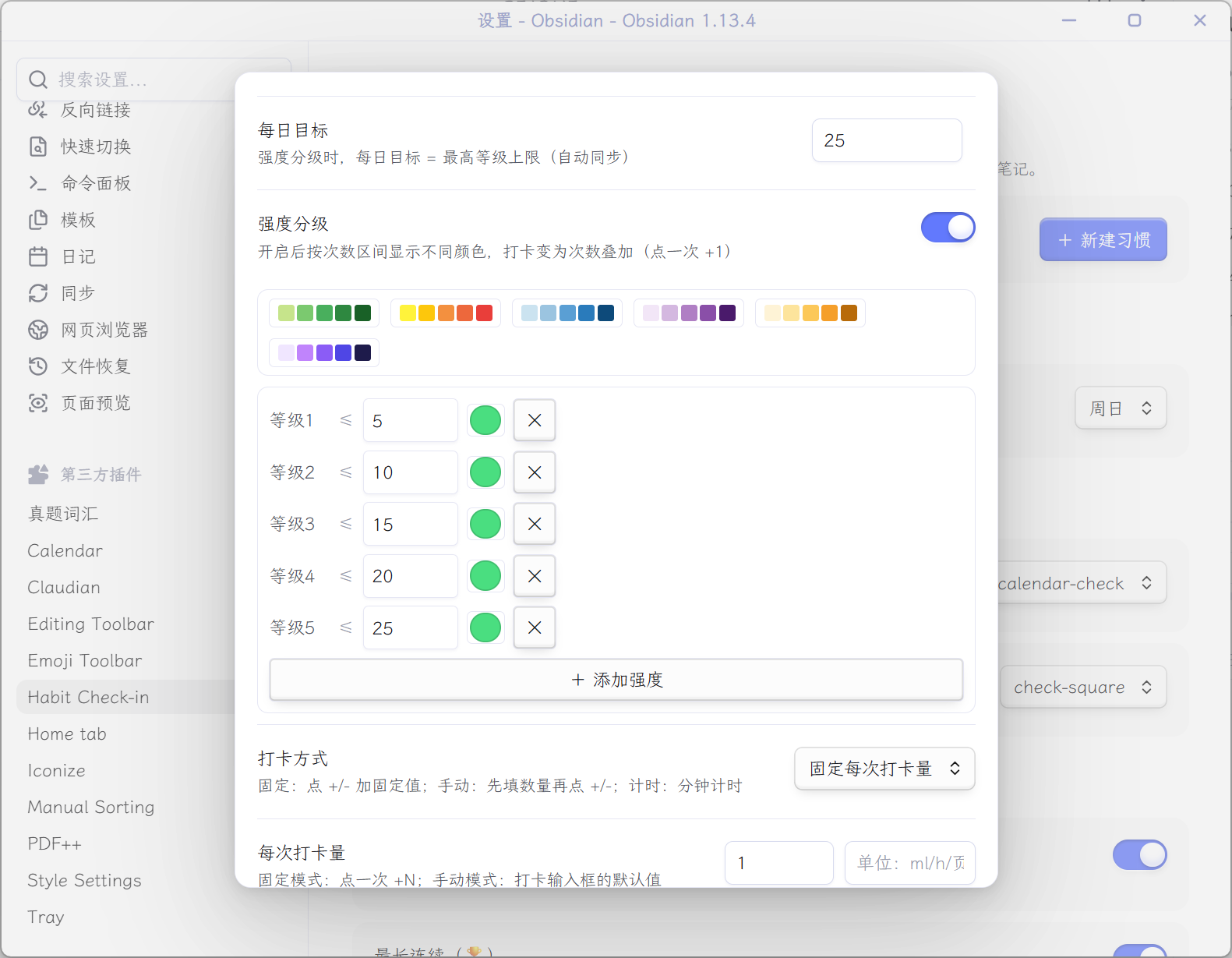
Task: Open the 周日 week start dropdown
Action: pos(1121,408)
